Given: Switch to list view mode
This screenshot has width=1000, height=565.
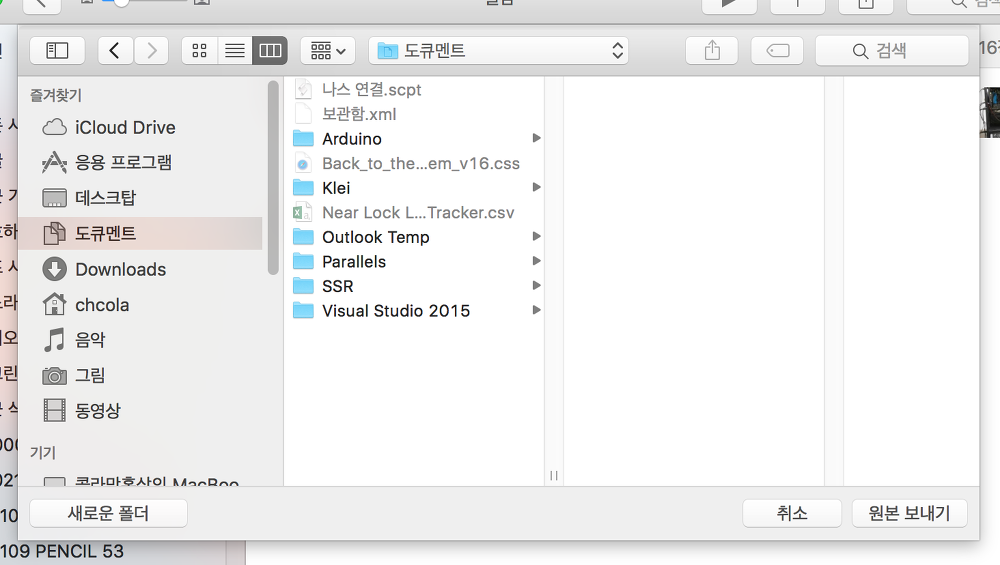Looking at the screenshot, I should (x=235, y=50).
